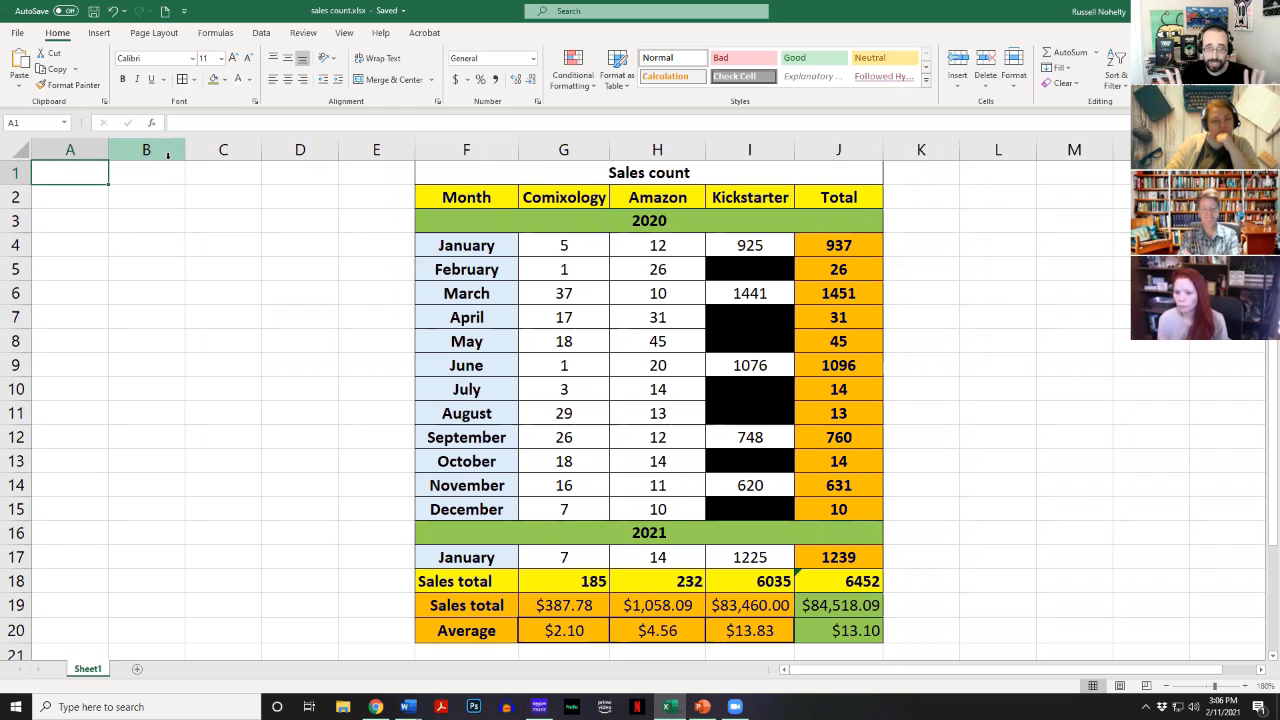Align cell text to the left

tap(272, 79)
